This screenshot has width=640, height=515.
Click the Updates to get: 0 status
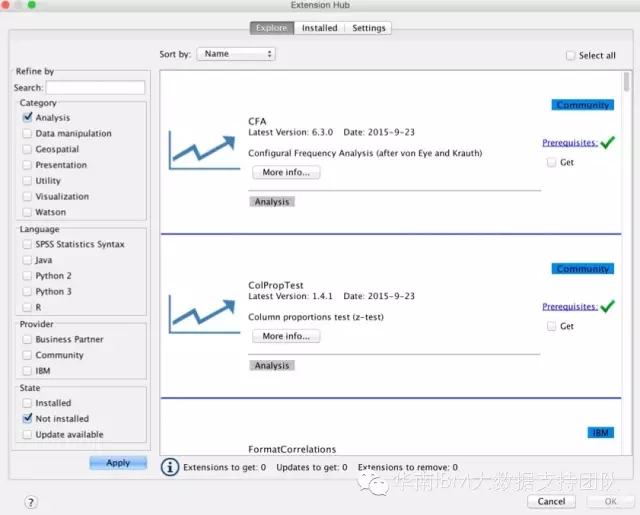click(312, 467)
